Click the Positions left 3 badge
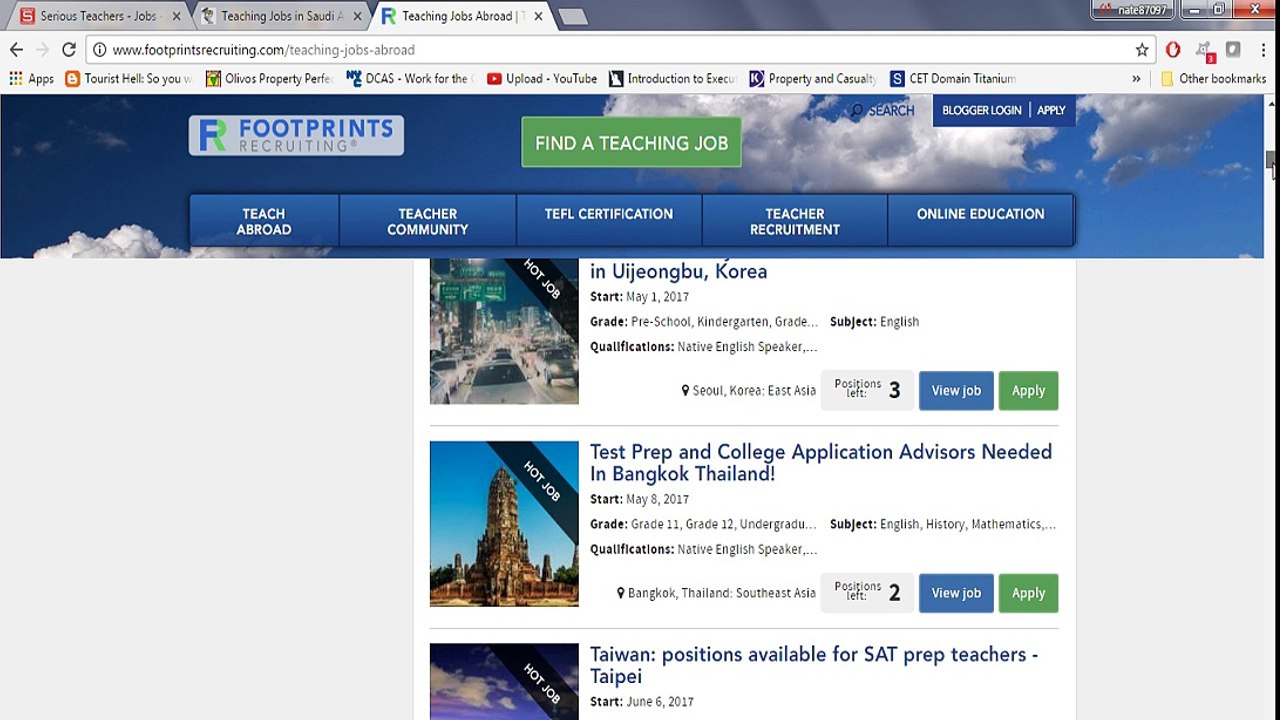The width and height of the screenshot is (1280, 720). pyautogui.click(x=867, y=391)
